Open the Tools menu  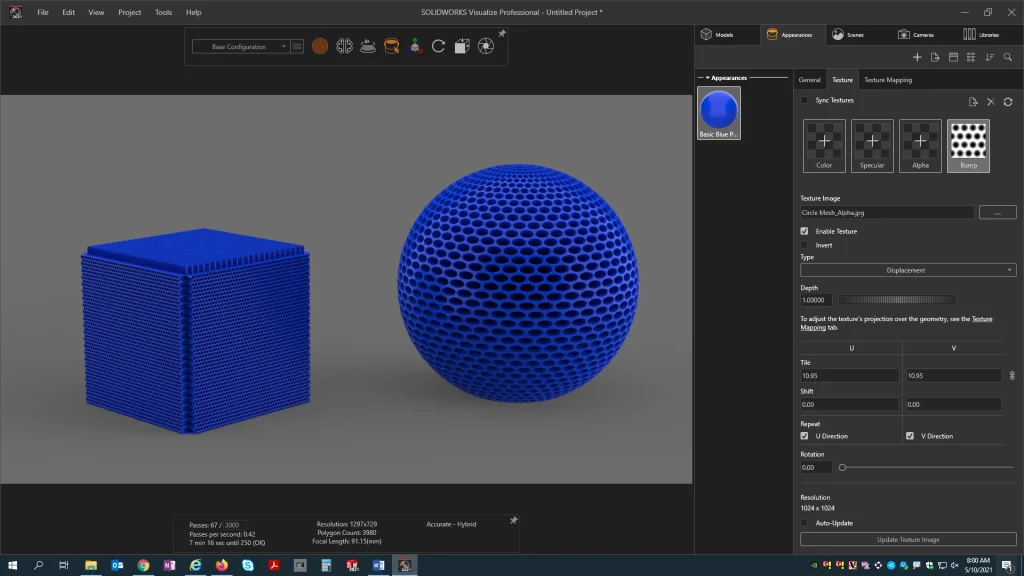tap(163, 12)
